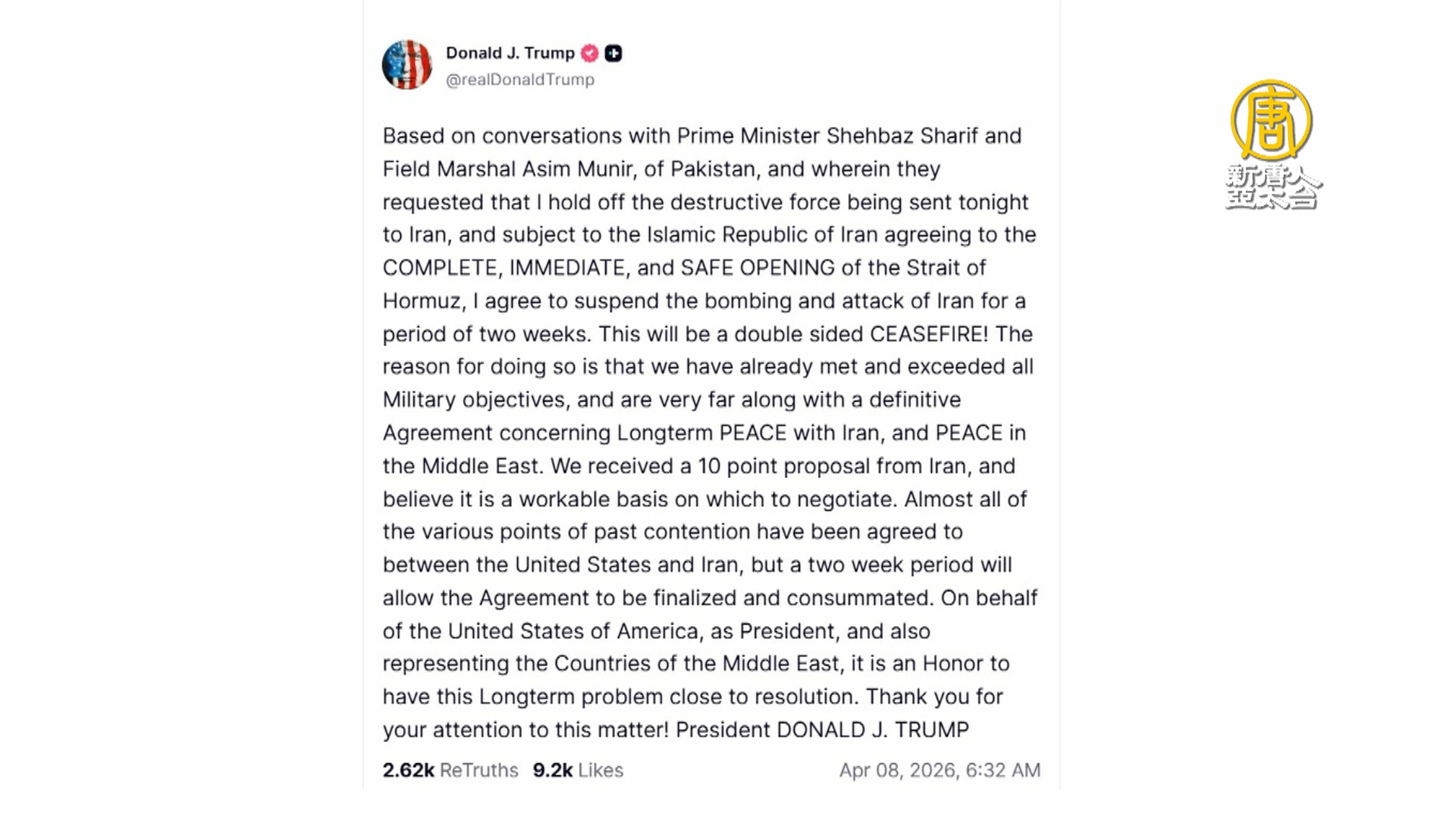Click the word Hormuz in the post

(422, 301)
